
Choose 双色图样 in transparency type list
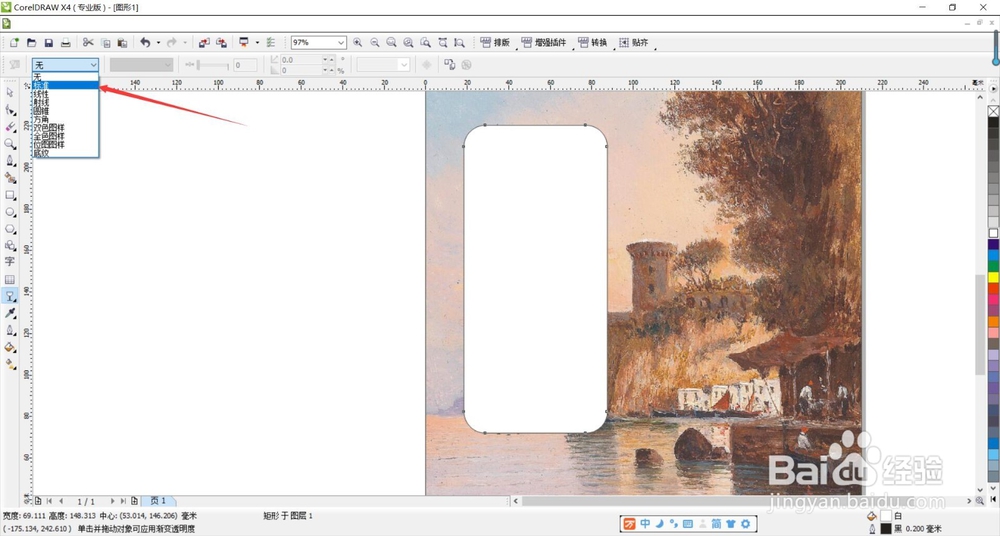[66, 128]
